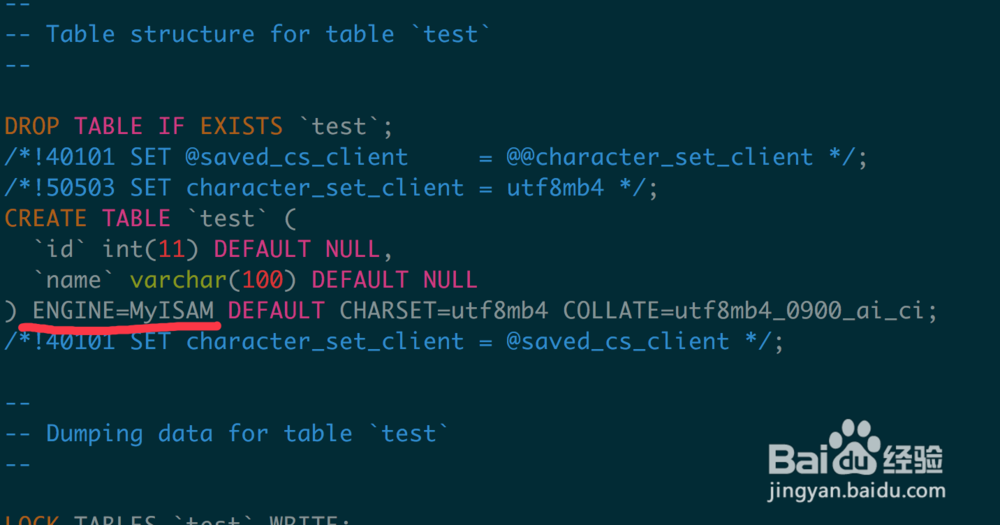The width and height of the screenshot is (1000, 525).
Task: Click DEFAULT NULL on the id line
Action: (297, 249)
